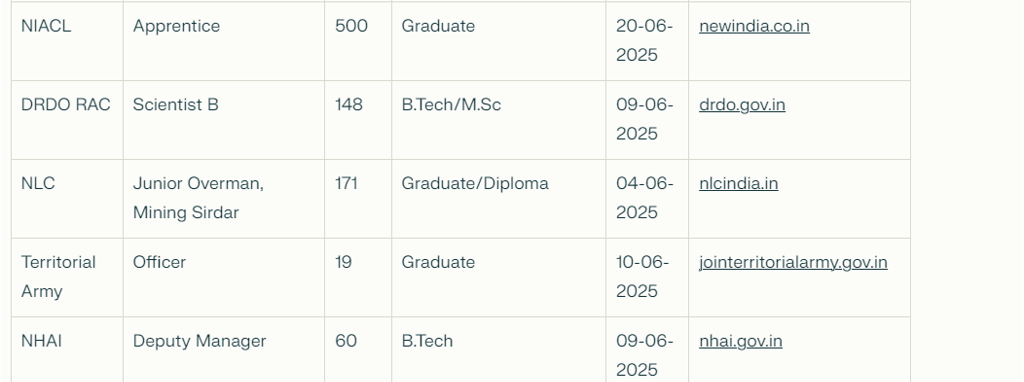Visit the nlcindia.in link

(x=739, y=183)
